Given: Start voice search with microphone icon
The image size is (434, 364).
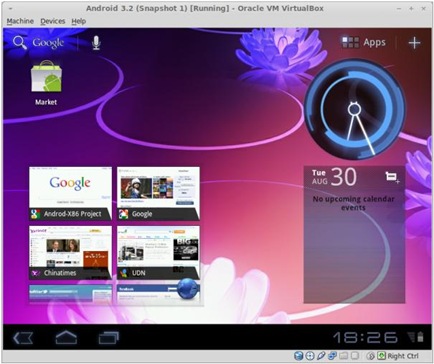Looking at the screenshot, I should click(x=96, y=43).
